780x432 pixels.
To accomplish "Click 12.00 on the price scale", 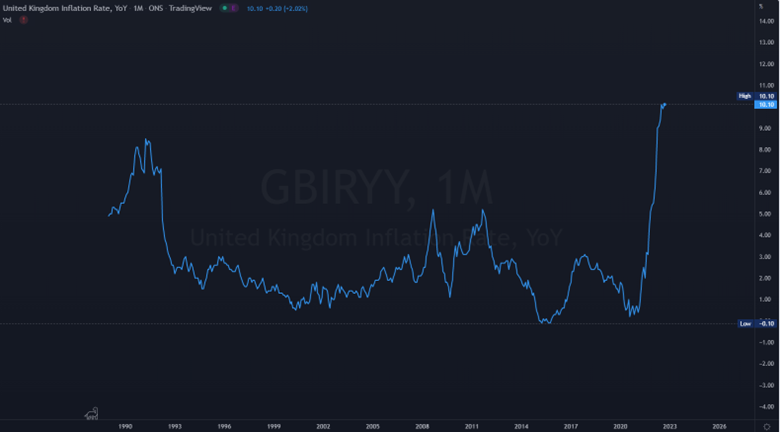I will (x=766, y=64).
